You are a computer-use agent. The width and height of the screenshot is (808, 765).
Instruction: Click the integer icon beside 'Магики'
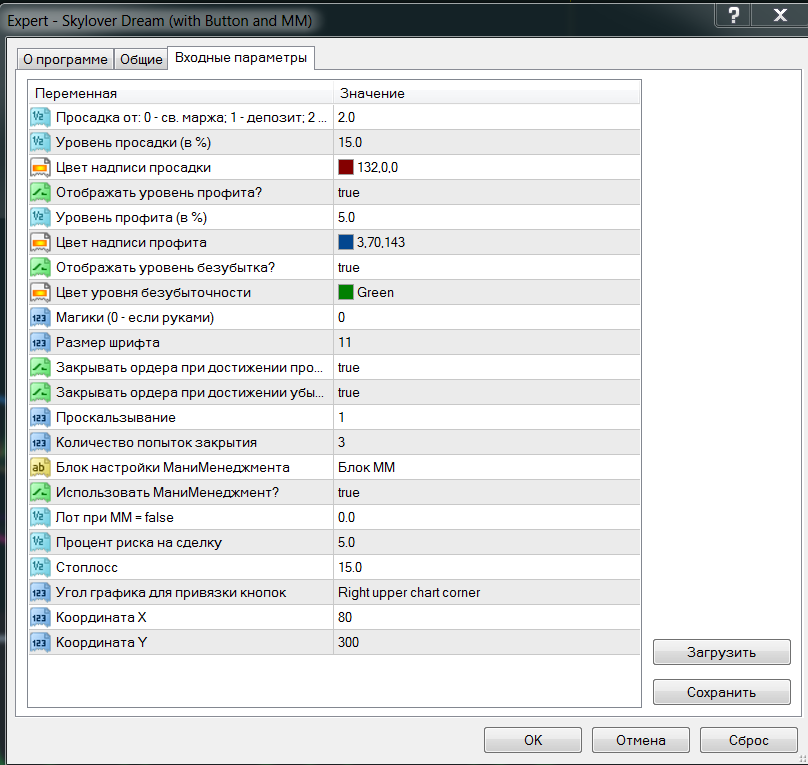coord(40,317)
